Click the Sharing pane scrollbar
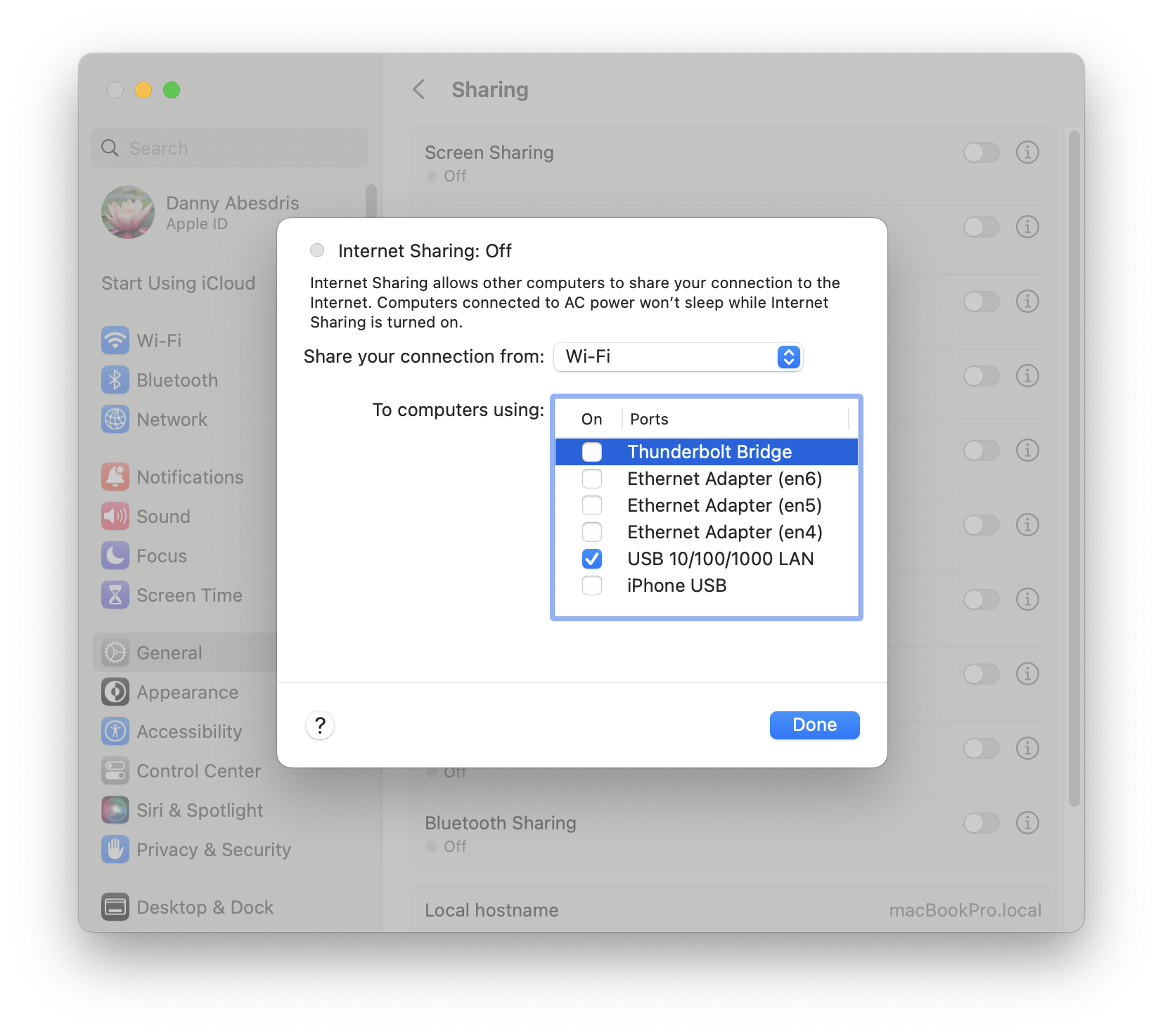This screenshot has height=1036, width=1163. 1074,467
